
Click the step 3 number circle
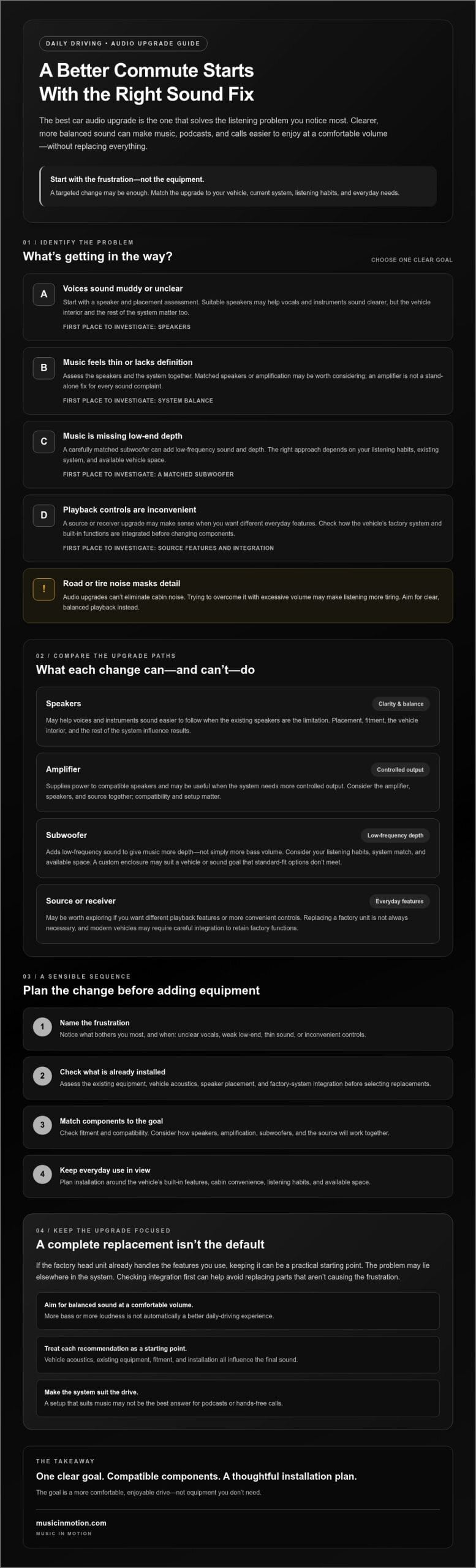(42, 1125)
